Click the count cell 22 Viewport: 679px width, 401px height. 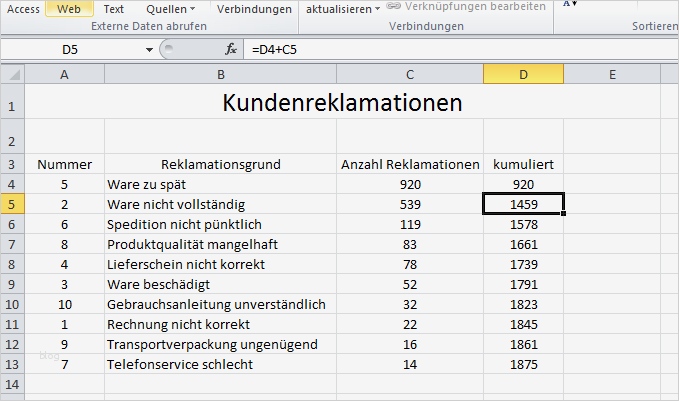tap(410, 324)
